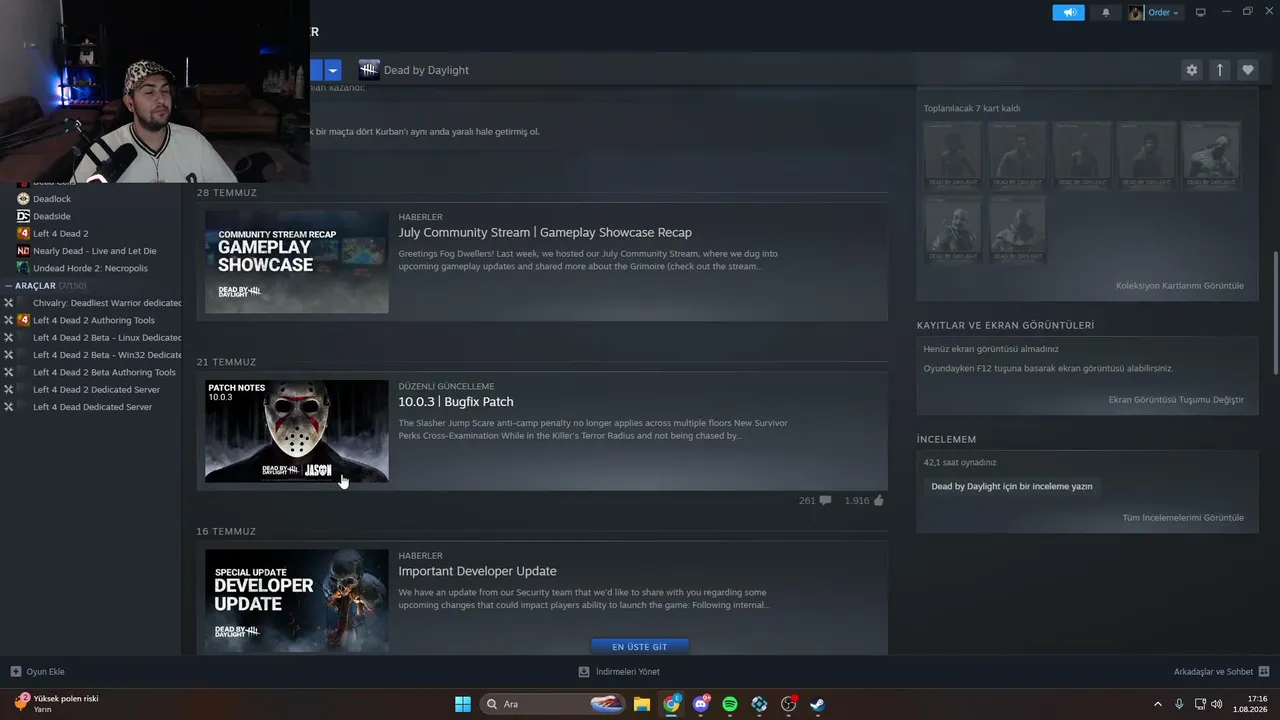Open the Steam announcements megaphone button

1068,12
